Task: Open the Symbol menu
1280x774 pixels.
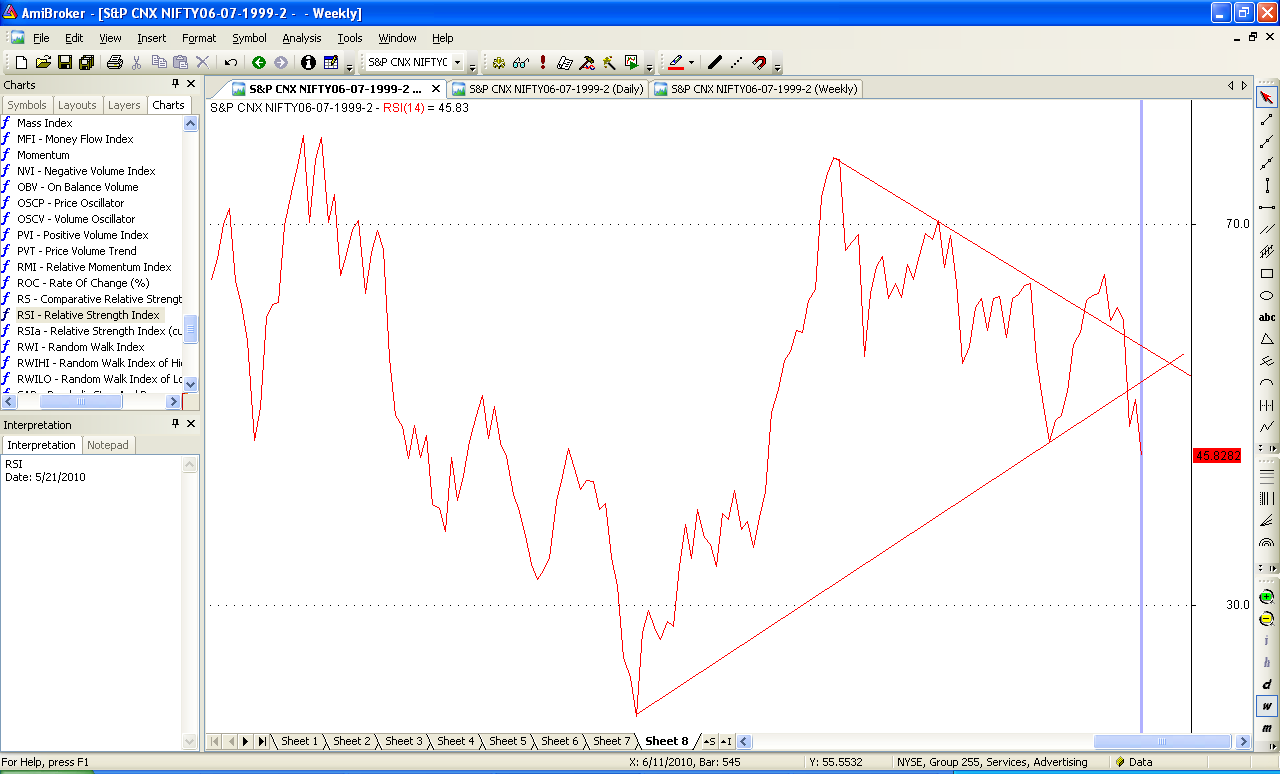Action: coord(249,38)
